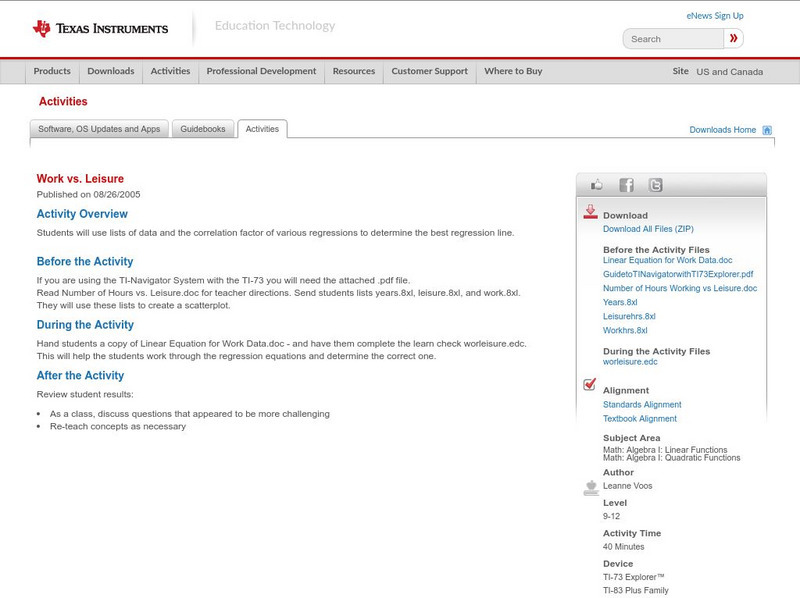Click author name Leanne Voos
800x598 pixels.
[628, 486]
